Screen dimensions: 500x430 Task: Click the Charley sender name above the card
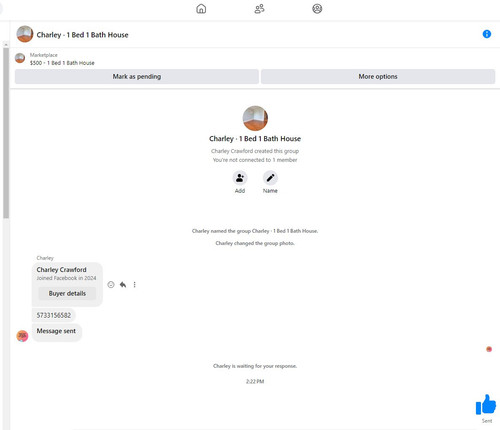click(45, 258)
